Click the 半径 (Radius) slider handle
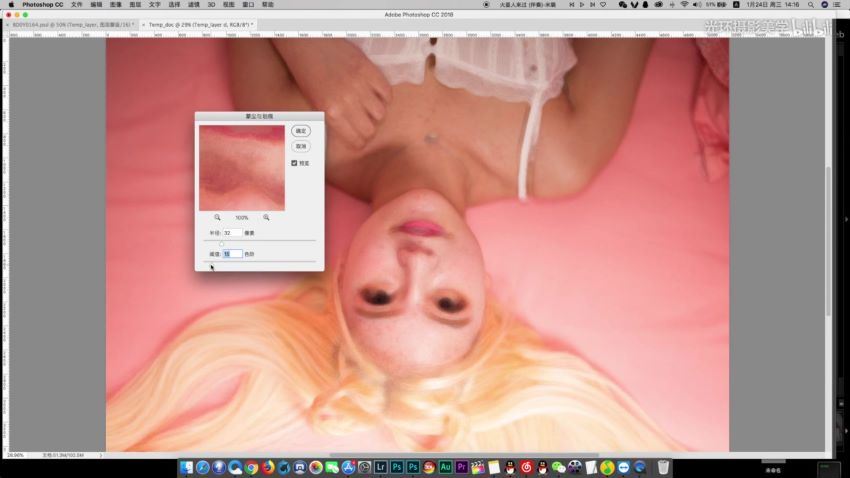This screenshot has width=850, height=478. (221, 243)
